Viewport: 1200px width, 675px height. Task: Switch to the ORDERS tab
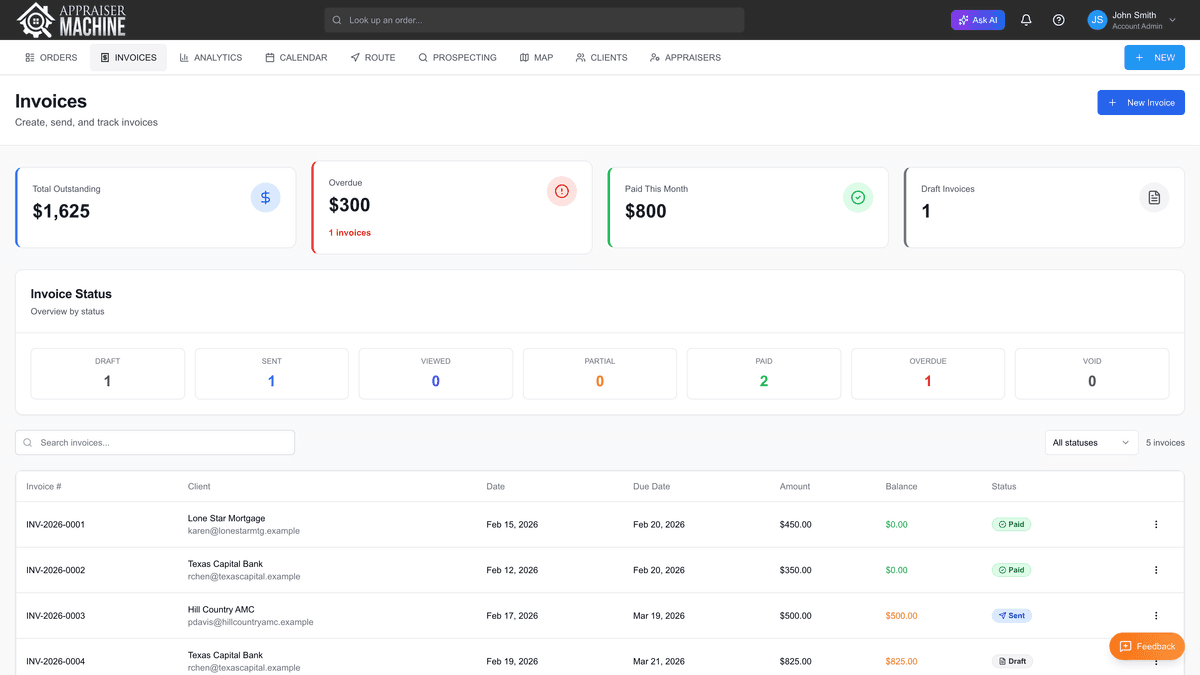(50, 57)
